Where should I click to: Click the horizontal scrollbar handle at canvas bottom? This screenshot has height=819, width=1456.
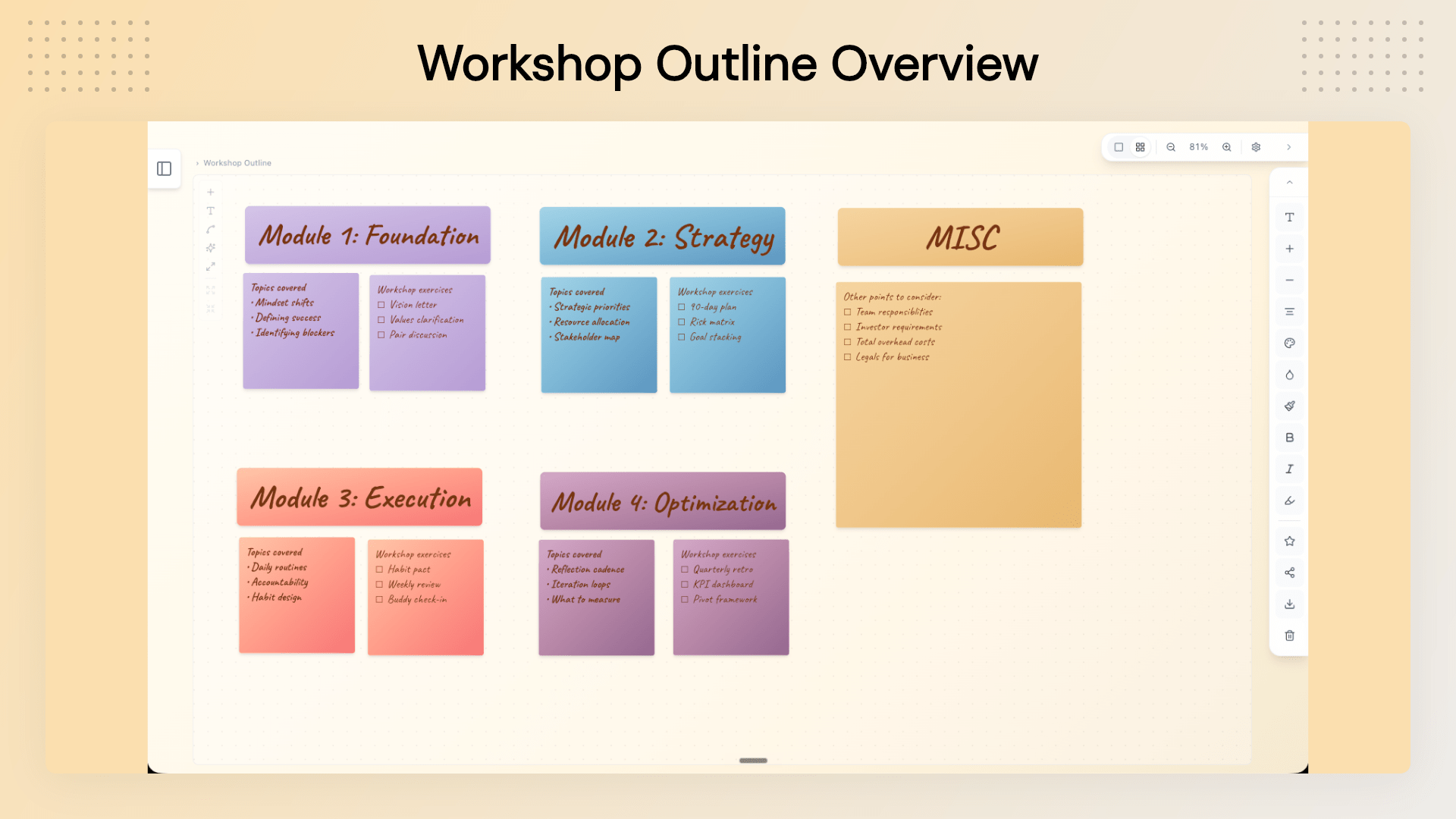(753, 761)
